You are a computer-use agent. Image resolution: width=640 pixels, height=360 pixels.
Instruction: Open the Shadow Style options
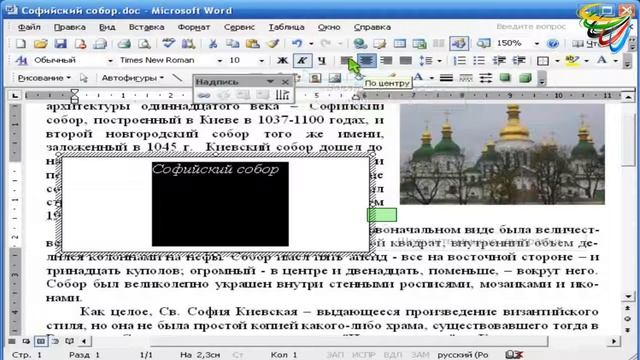point(505,78)
